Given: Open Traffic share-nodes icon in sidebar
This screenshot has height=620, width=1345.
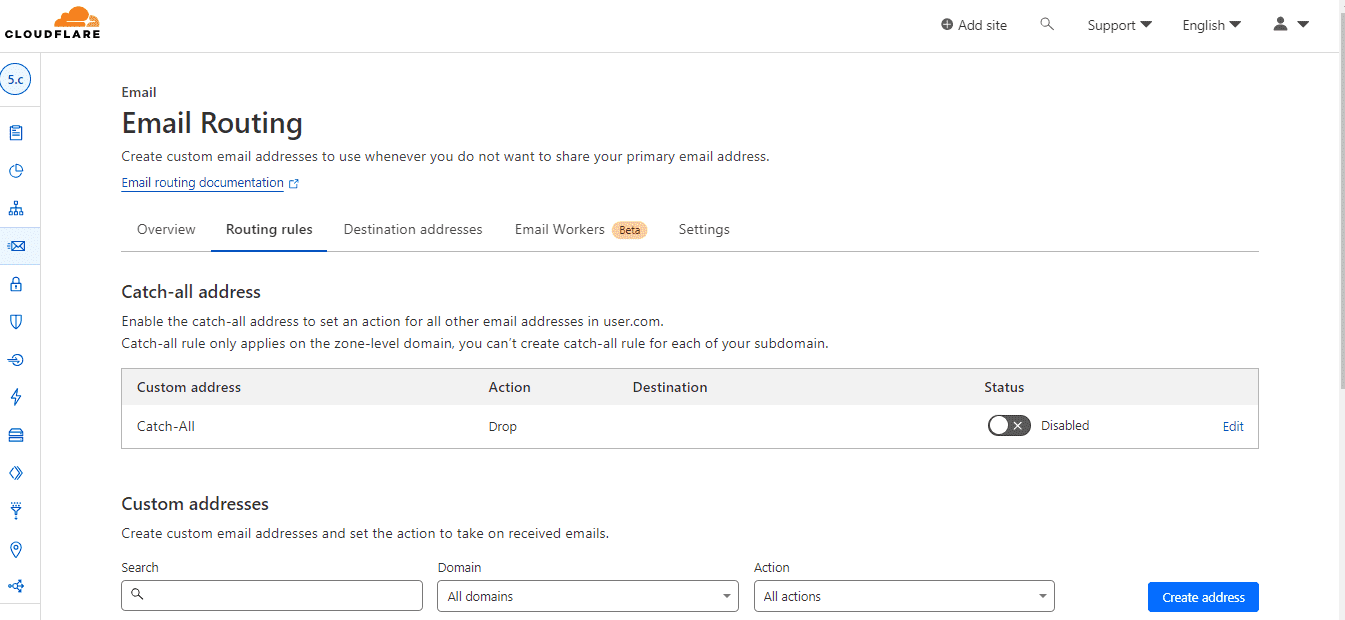Looking at the screenshot, I should point(16,586).
